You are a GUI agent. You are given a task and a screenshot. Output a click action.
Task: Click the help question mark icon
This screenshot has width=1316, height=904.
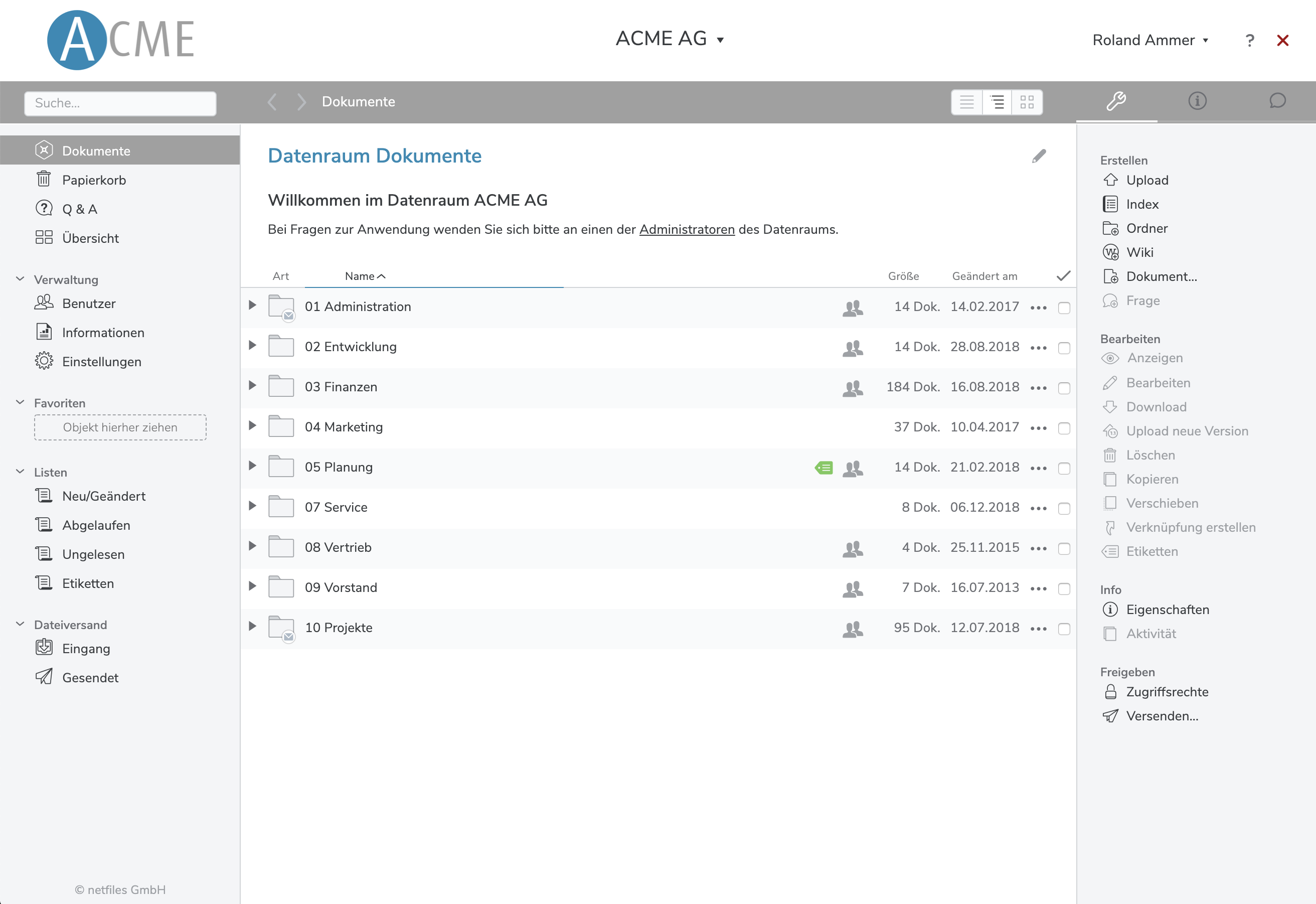pyautogui.click(x=1249, y=40)
